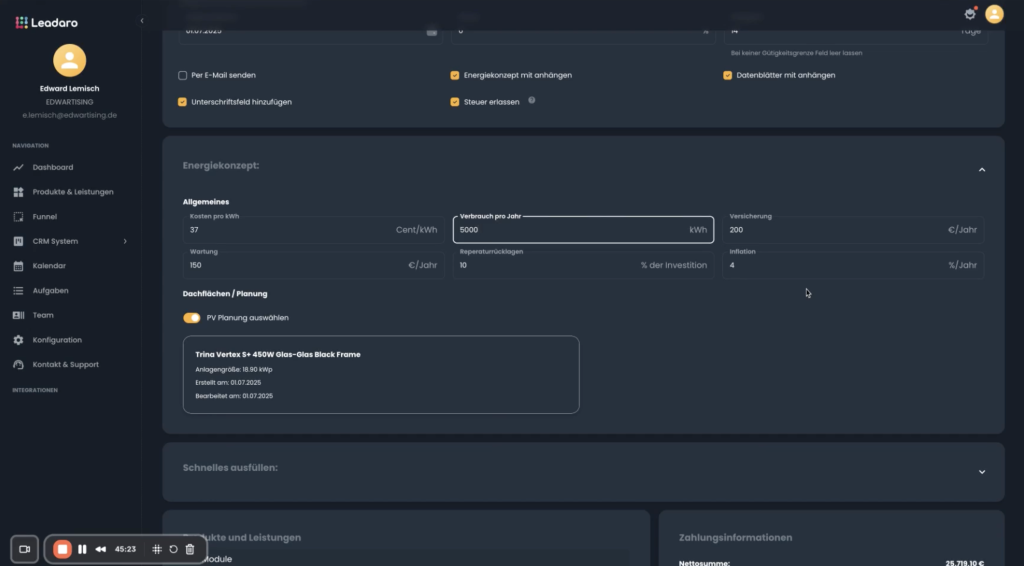Open CRM System menu entry
Screen dimensions: 1024x566
[x=55, y=242]
